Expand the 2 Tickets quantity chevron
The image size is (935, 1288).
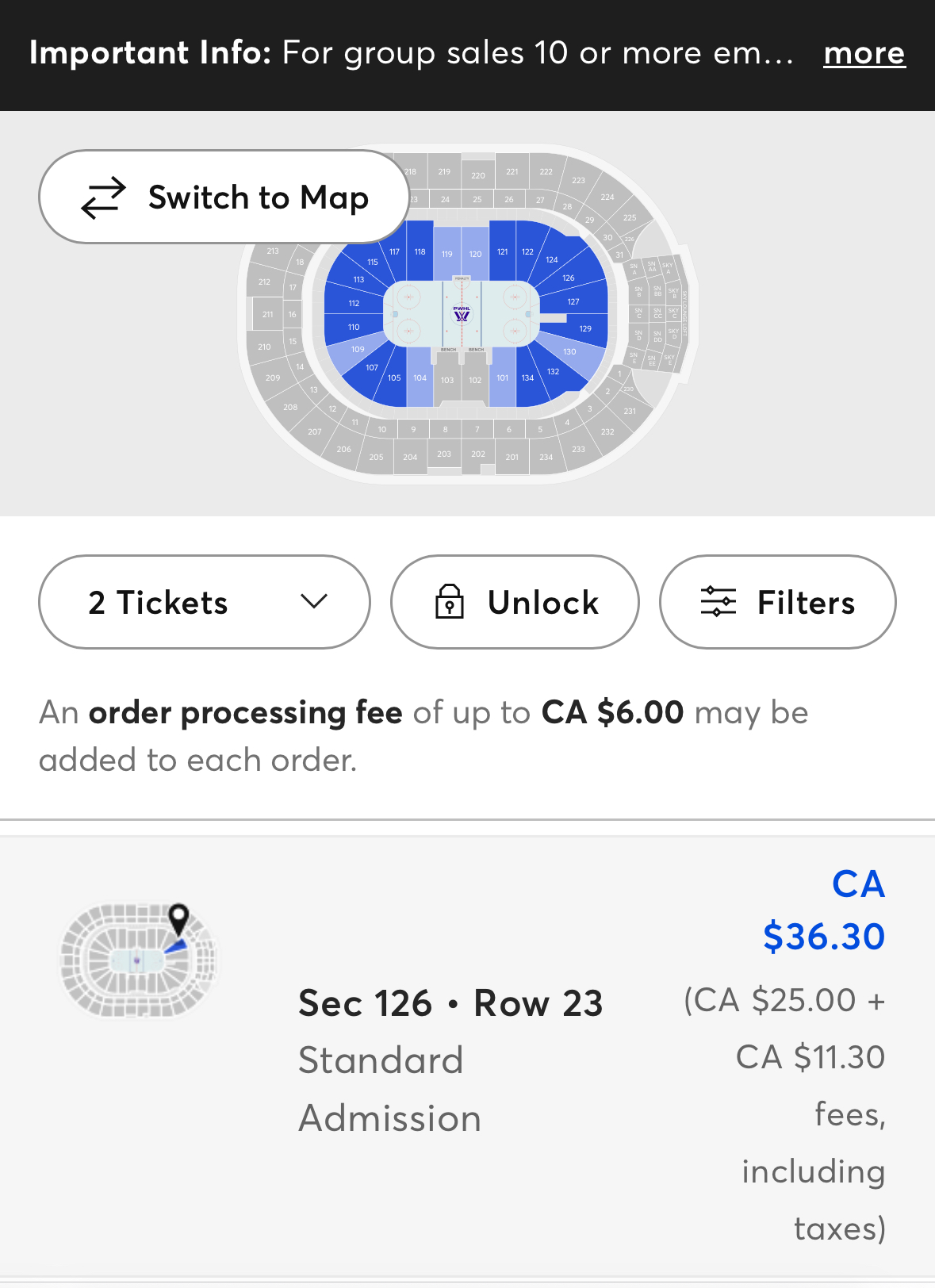click(x=314, y=602)
